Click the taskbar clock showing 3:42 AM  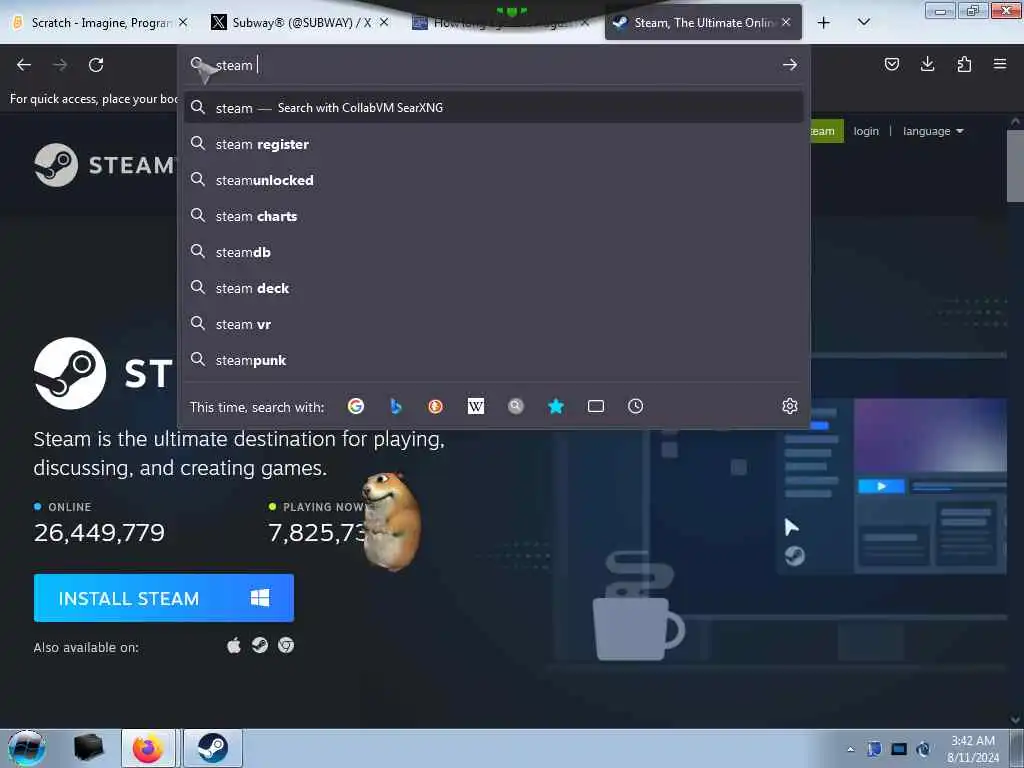pyautogui.click(x=972, y=749)
